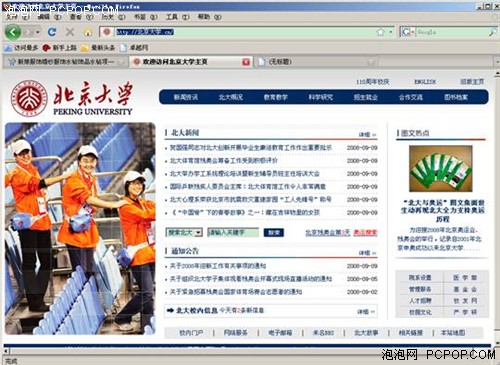Viewport: 500px width, 365px height.
Task: Open the 关于2008年迎新工作有关事项的通知 notice
Action: coord(218,266)
